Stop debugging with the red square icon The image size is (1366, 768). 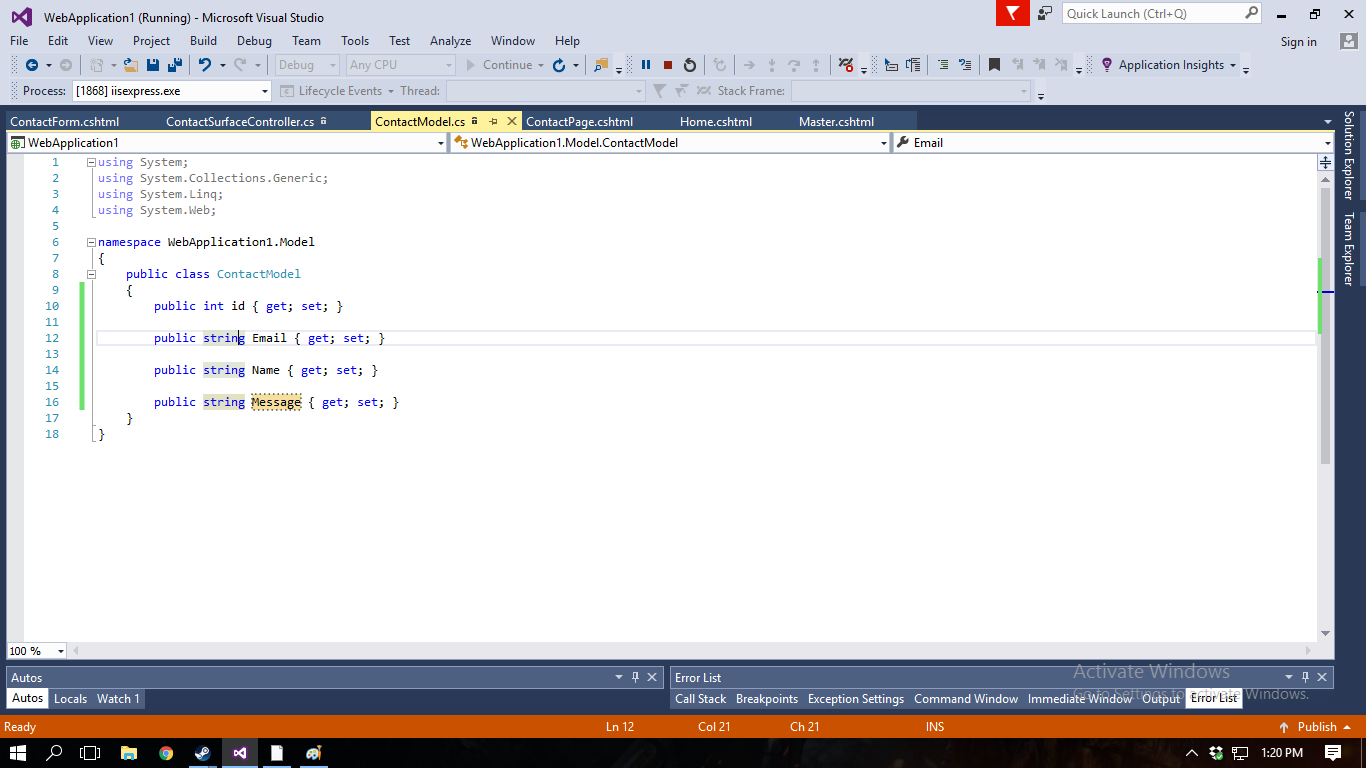pyautogui.click(x=668, y=65)
